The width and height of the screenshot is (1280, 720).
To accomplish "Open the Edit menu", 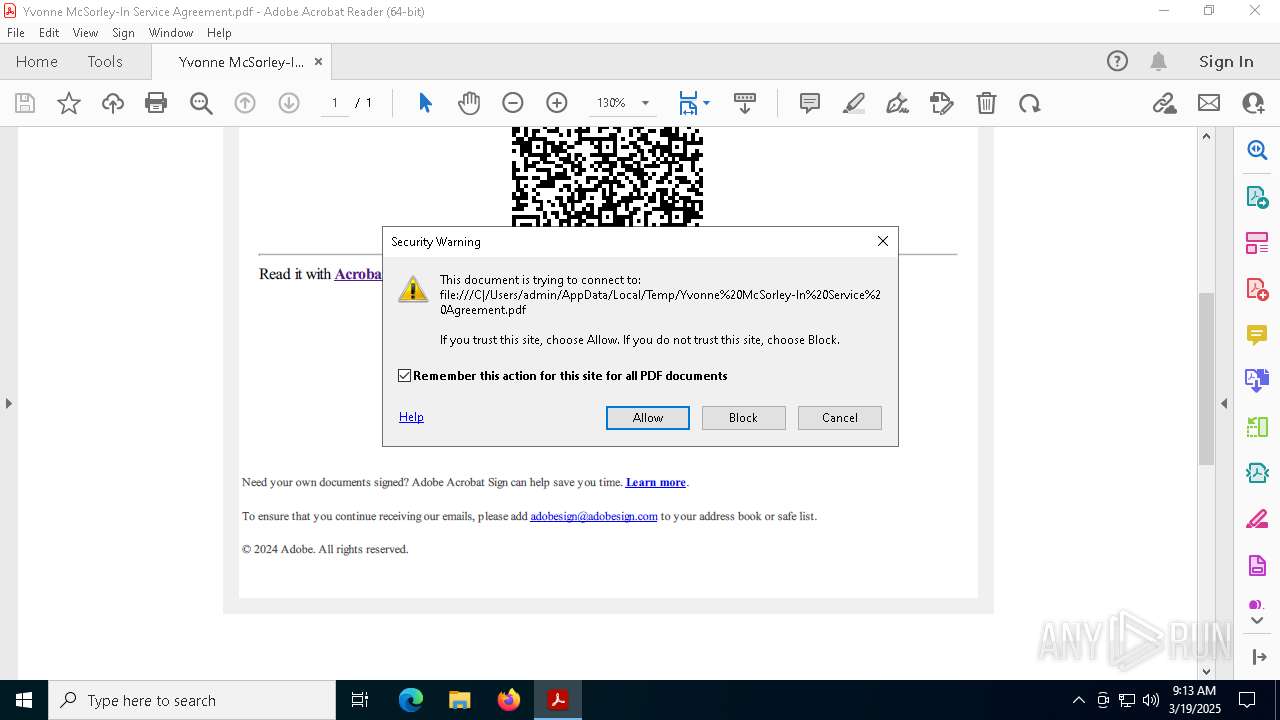I will (49, 33).
